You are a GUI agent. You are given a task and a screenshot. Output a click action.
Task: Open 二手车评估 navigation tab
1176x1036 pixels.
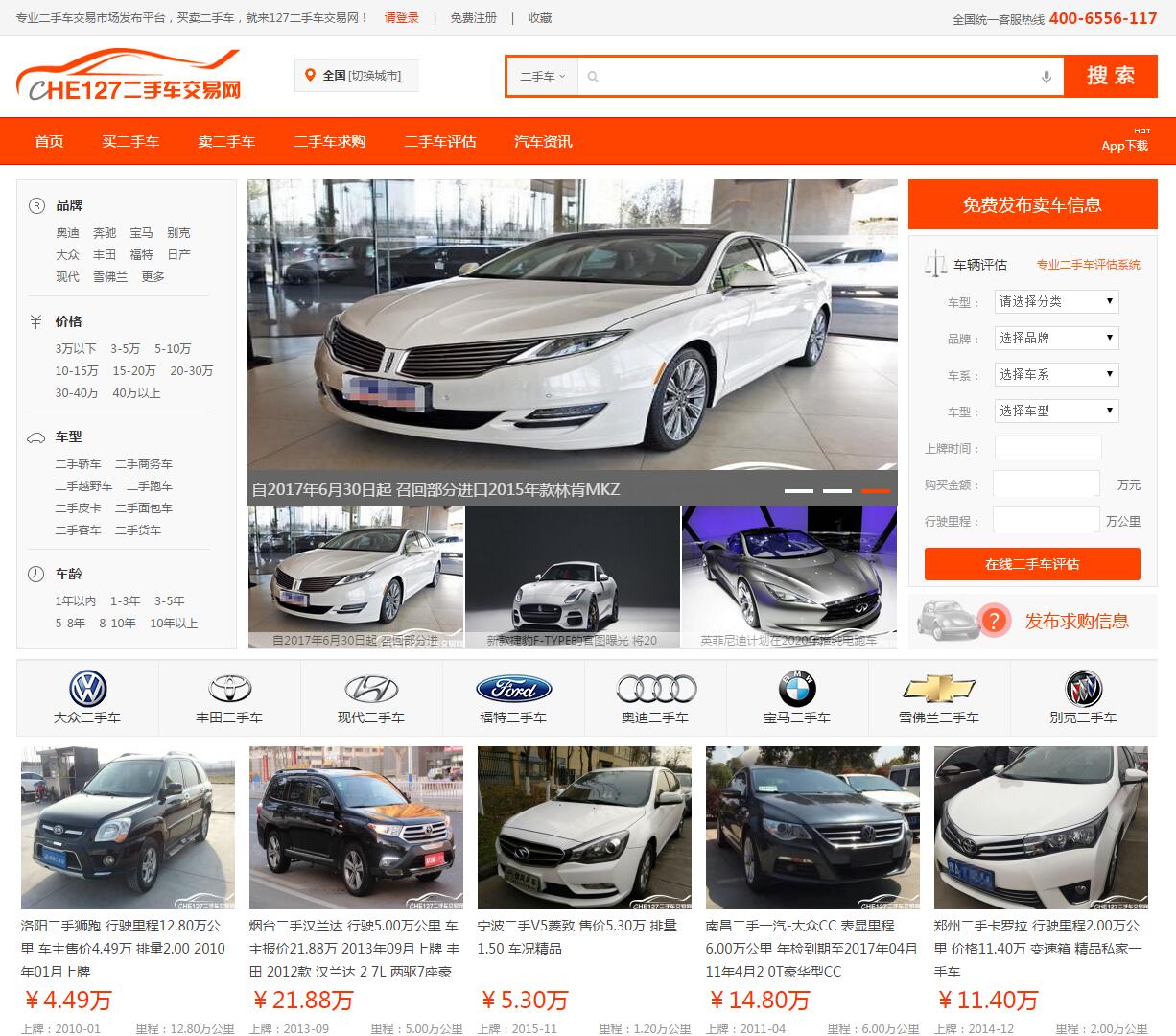point(440,141)
